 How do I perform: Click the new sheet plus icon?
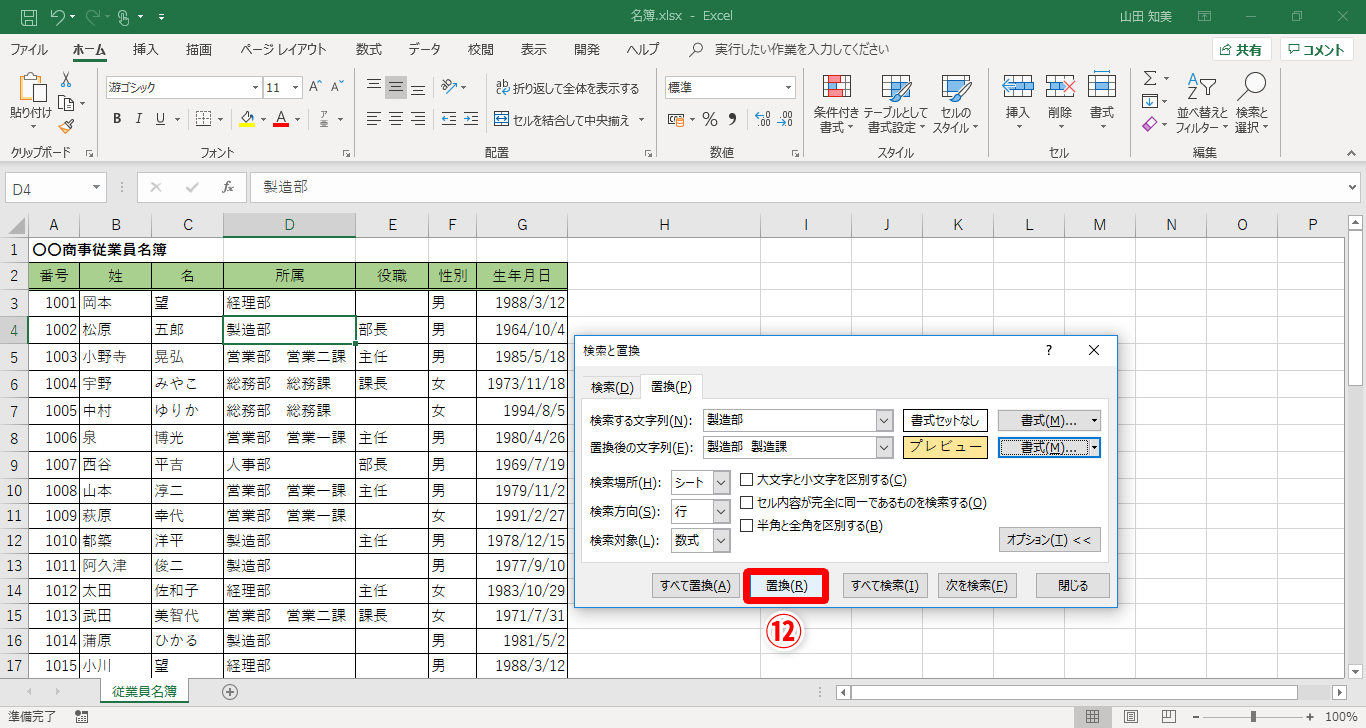pos(230,691)
